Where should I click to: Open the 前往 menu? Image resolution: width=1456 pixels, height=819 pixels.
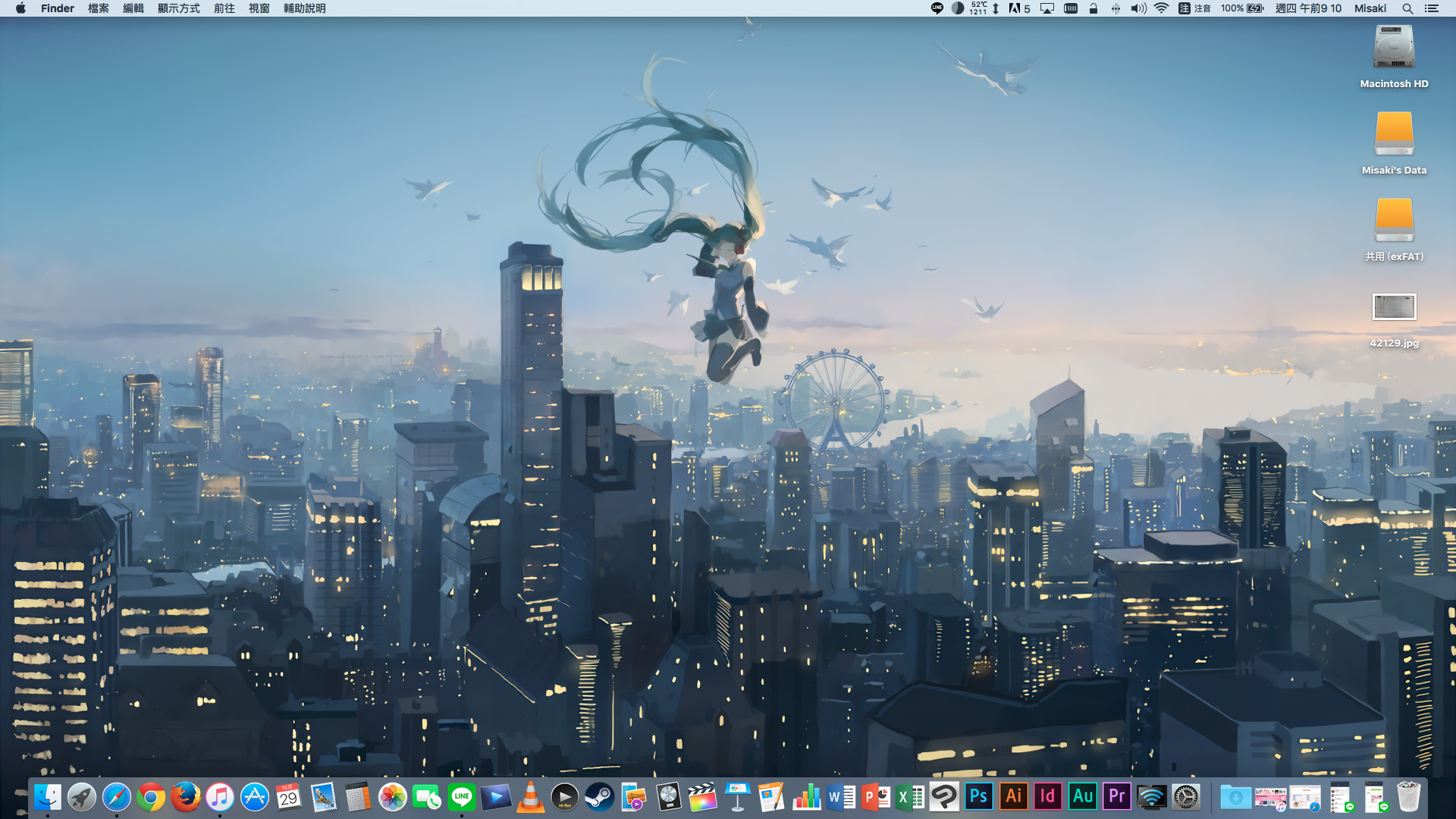click(224, 8)
